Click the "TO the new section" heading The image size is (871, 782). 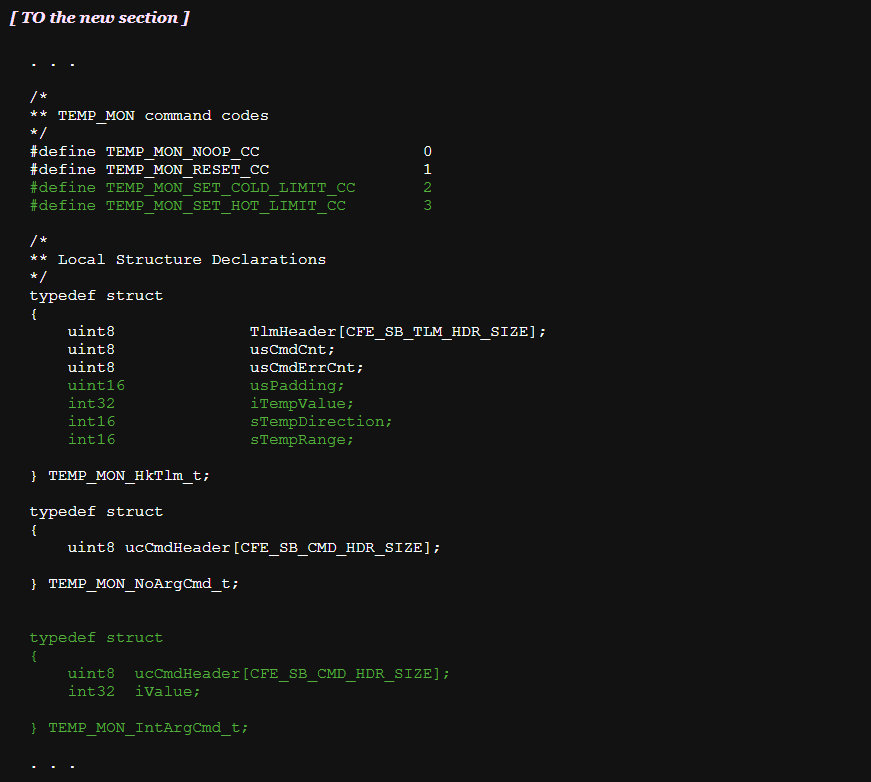pyautogui.click(x=99, y=18)
